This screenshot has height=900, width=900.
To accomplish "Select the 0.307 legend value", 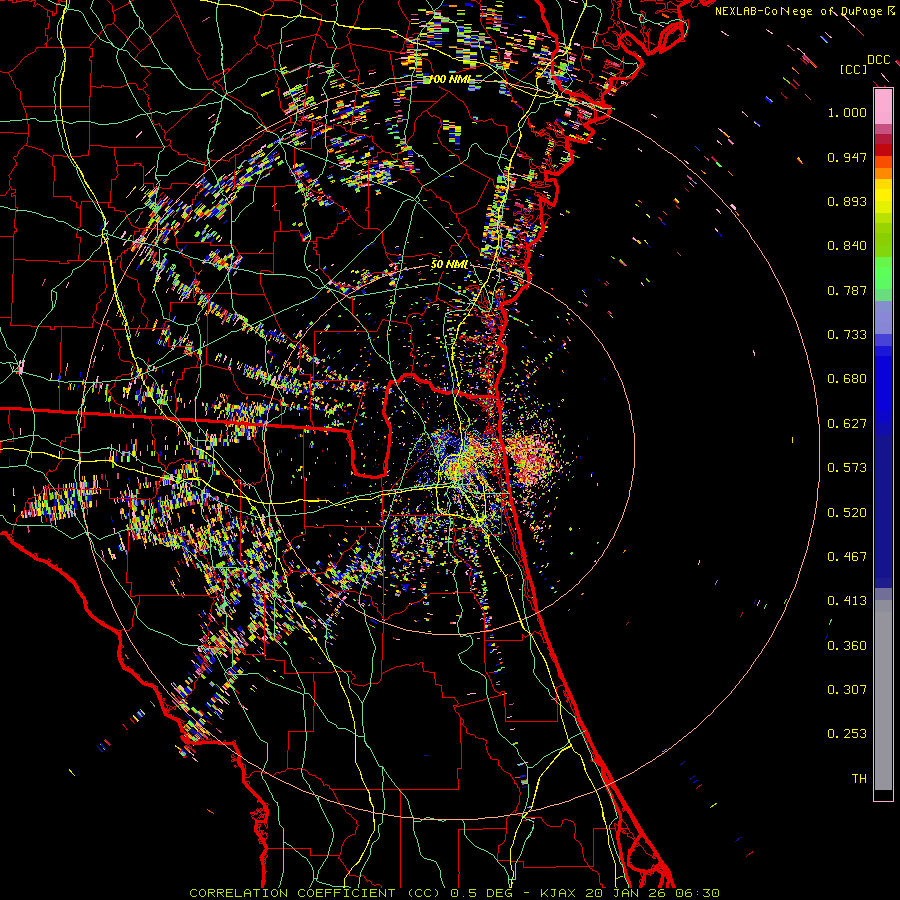I will [847, 690].
